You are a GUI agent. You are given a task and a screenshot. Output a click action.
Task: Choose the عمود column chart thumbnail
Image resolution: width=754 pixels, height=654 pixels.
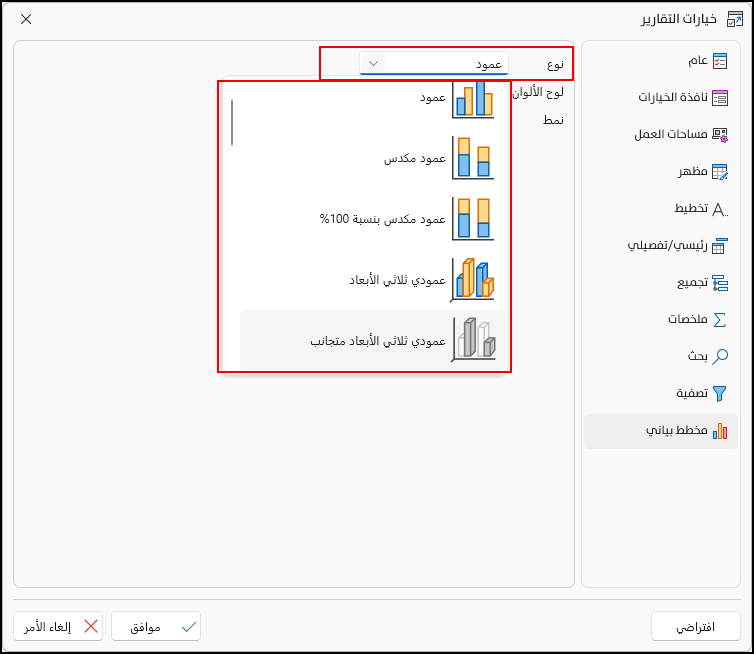point(473,100)
